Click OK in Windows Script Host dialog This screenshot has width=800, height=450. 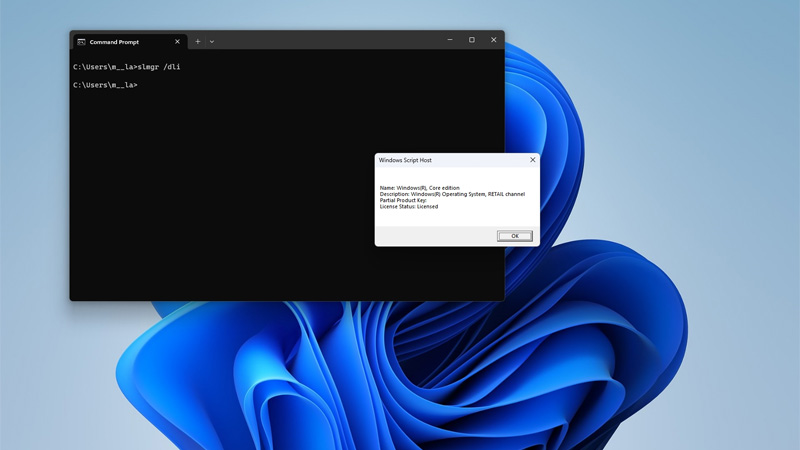515,236
